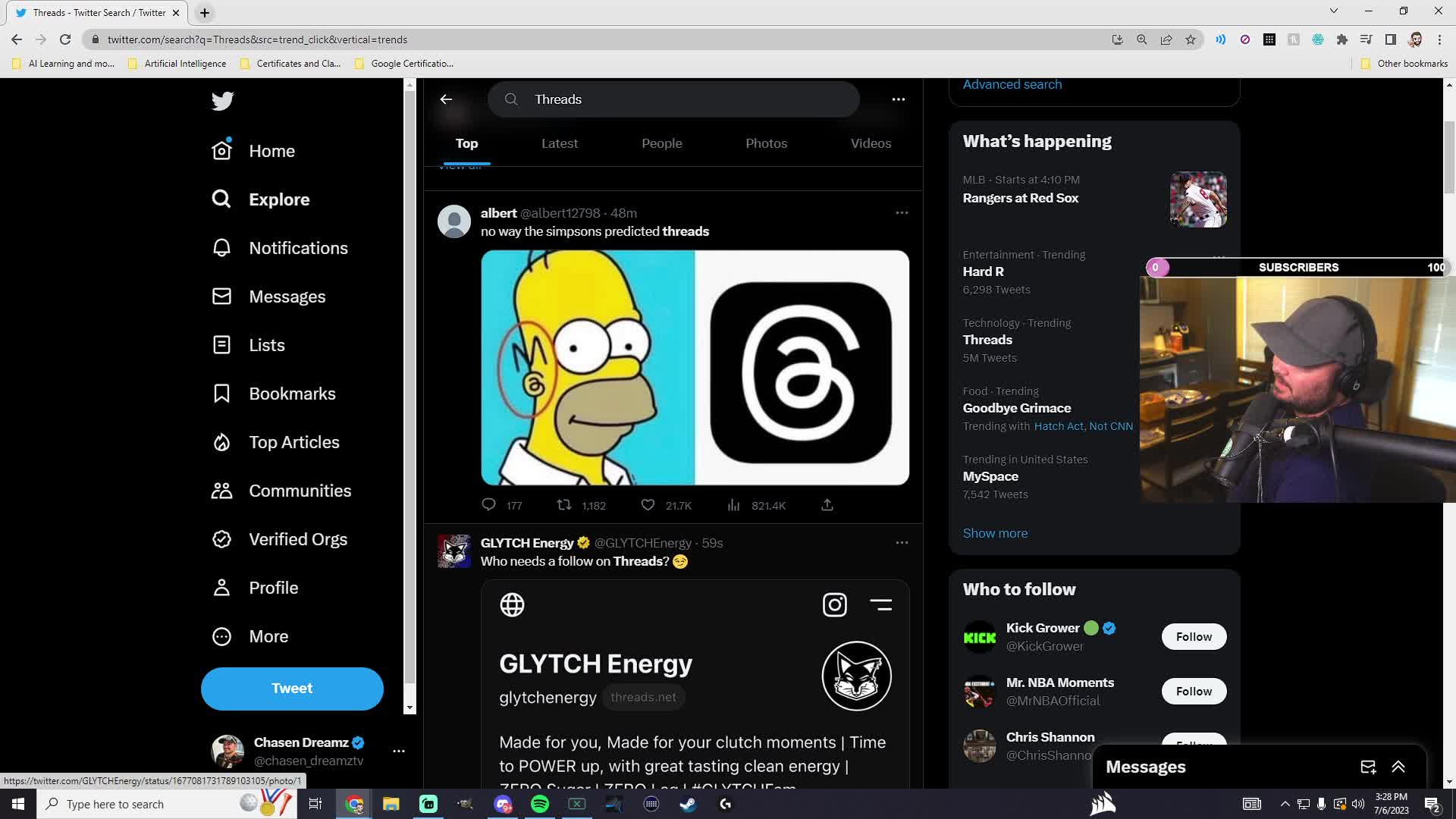
Task: Open more options on albert's tweet
Action: 902,213
